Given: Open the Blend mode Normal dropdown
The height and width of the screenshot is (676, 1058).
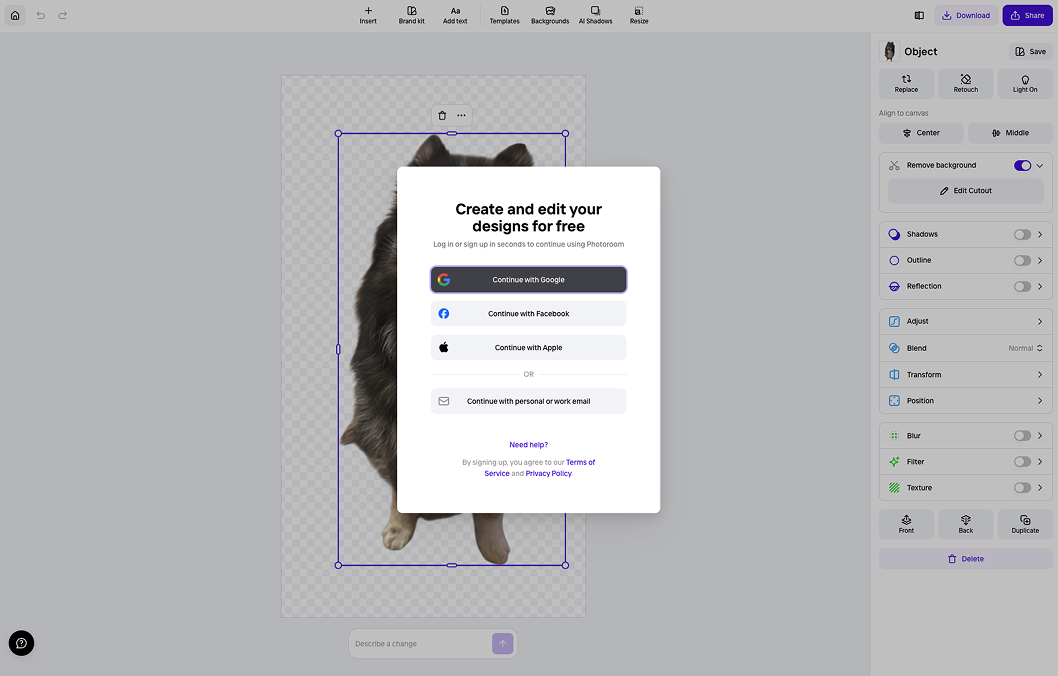Looking at the screenshot, I should point(1026,348).
